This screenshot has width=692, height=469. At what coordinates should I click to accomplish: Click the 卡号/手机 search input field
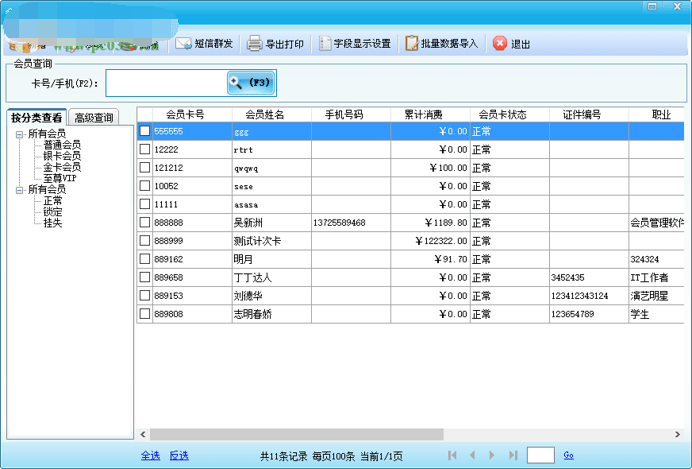coord(164,82)
